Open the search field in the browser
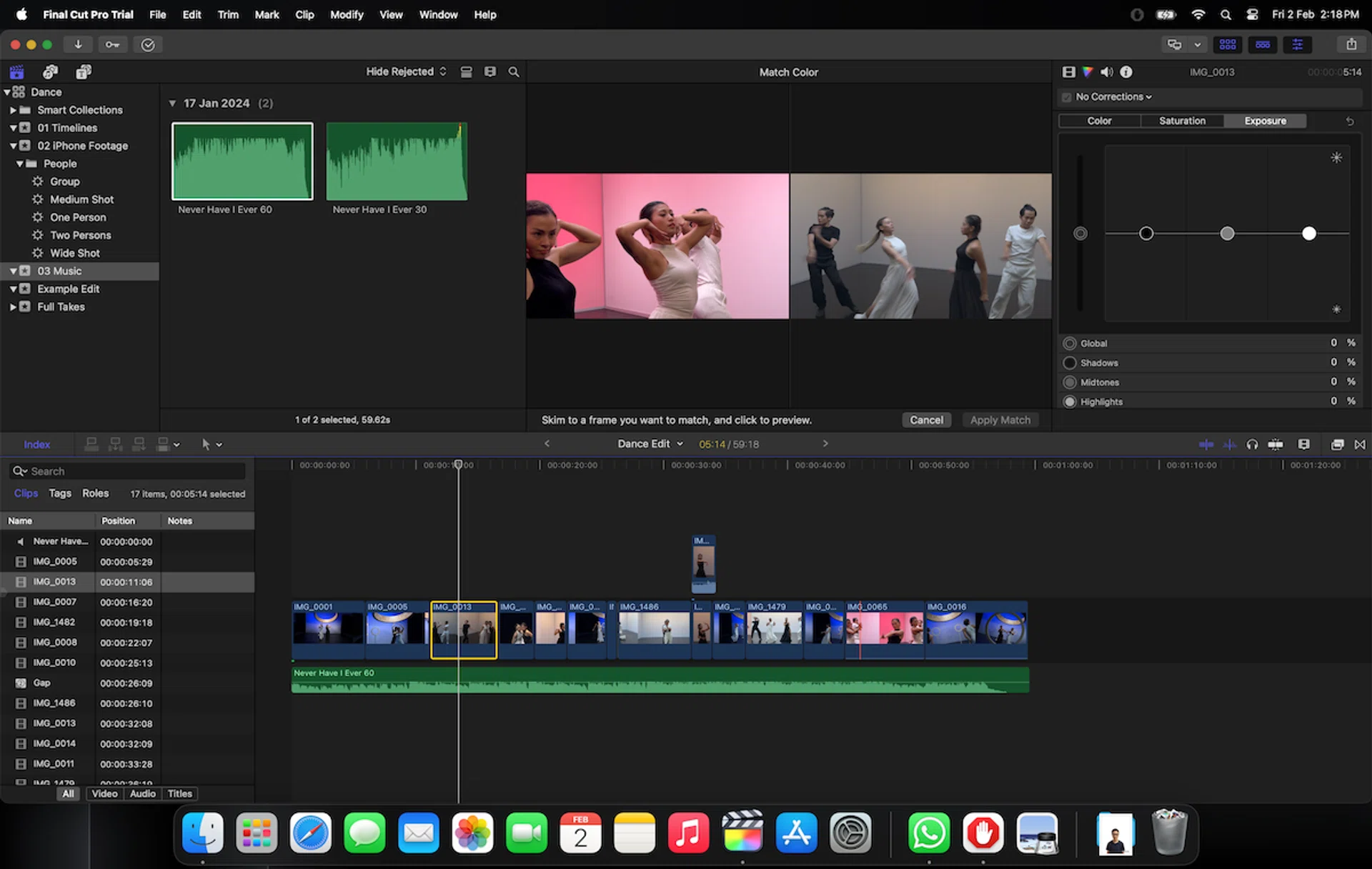Screen dimensions: 1372x869 click(x=513, y=71)
